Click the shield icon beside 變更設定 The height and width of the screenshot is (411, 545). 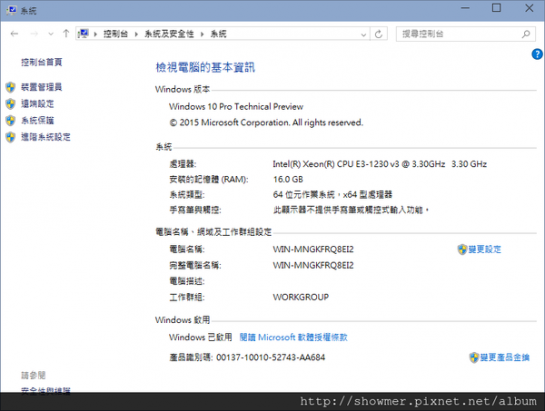(x=462, y=249)
